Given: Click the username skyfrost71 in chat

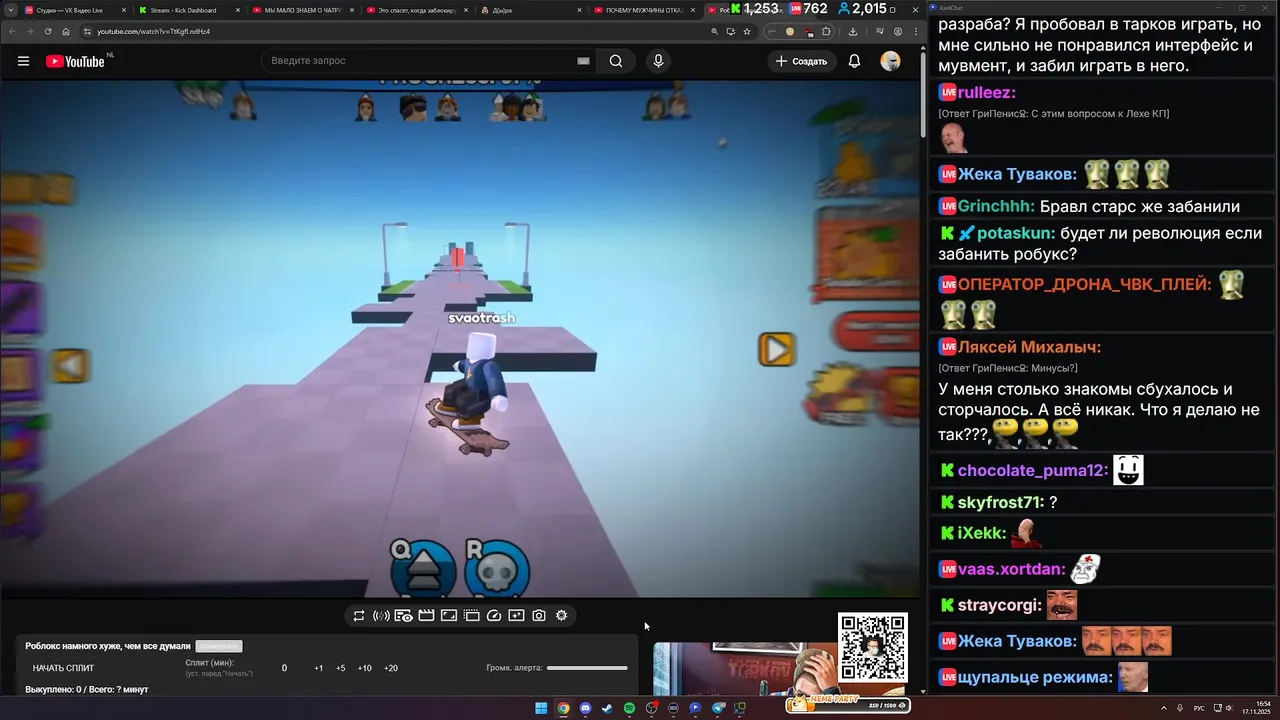Looking at the screenshot, I should (x=1001, y=502).
